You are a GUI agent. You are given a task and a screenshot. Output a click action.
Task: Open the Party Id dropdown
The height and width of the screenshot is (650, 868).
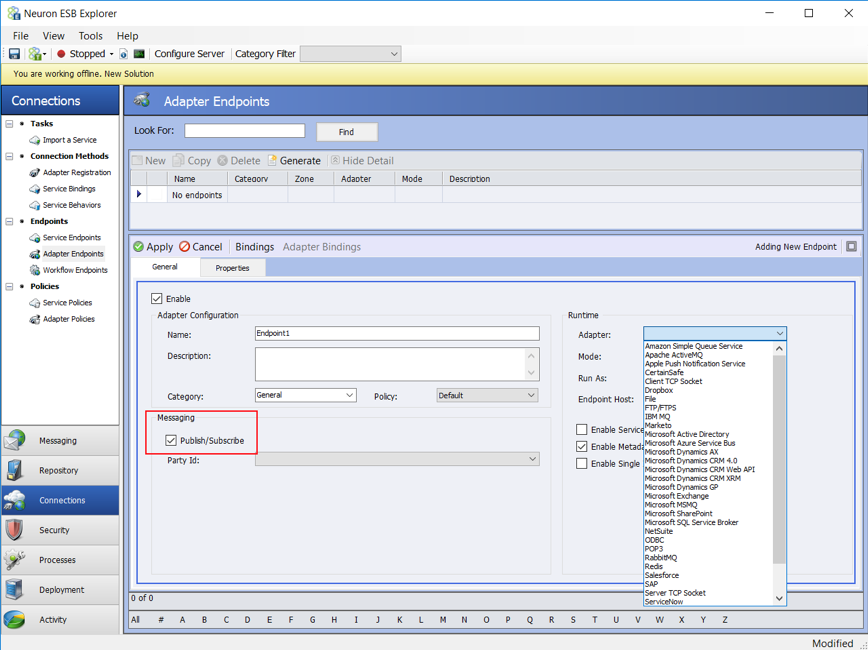point(397,459)
